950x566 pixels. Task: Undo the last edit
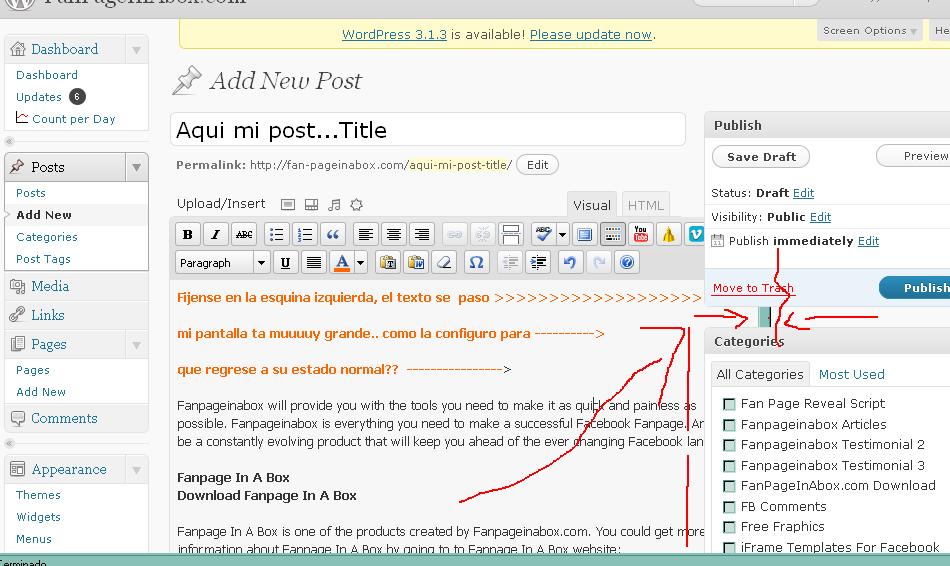coord(570,263)
